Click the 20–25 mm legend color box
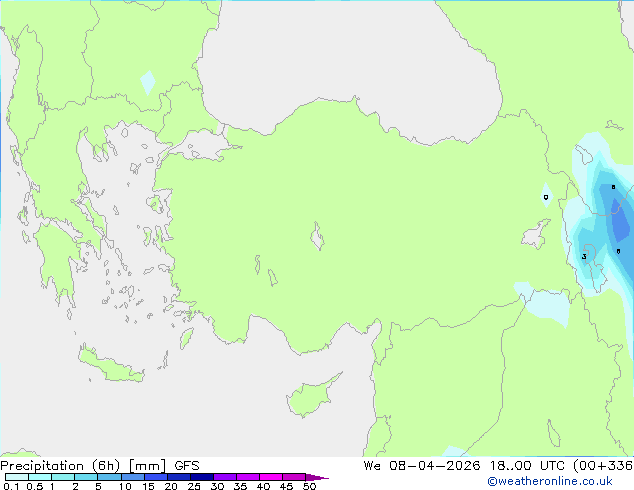 179,477
